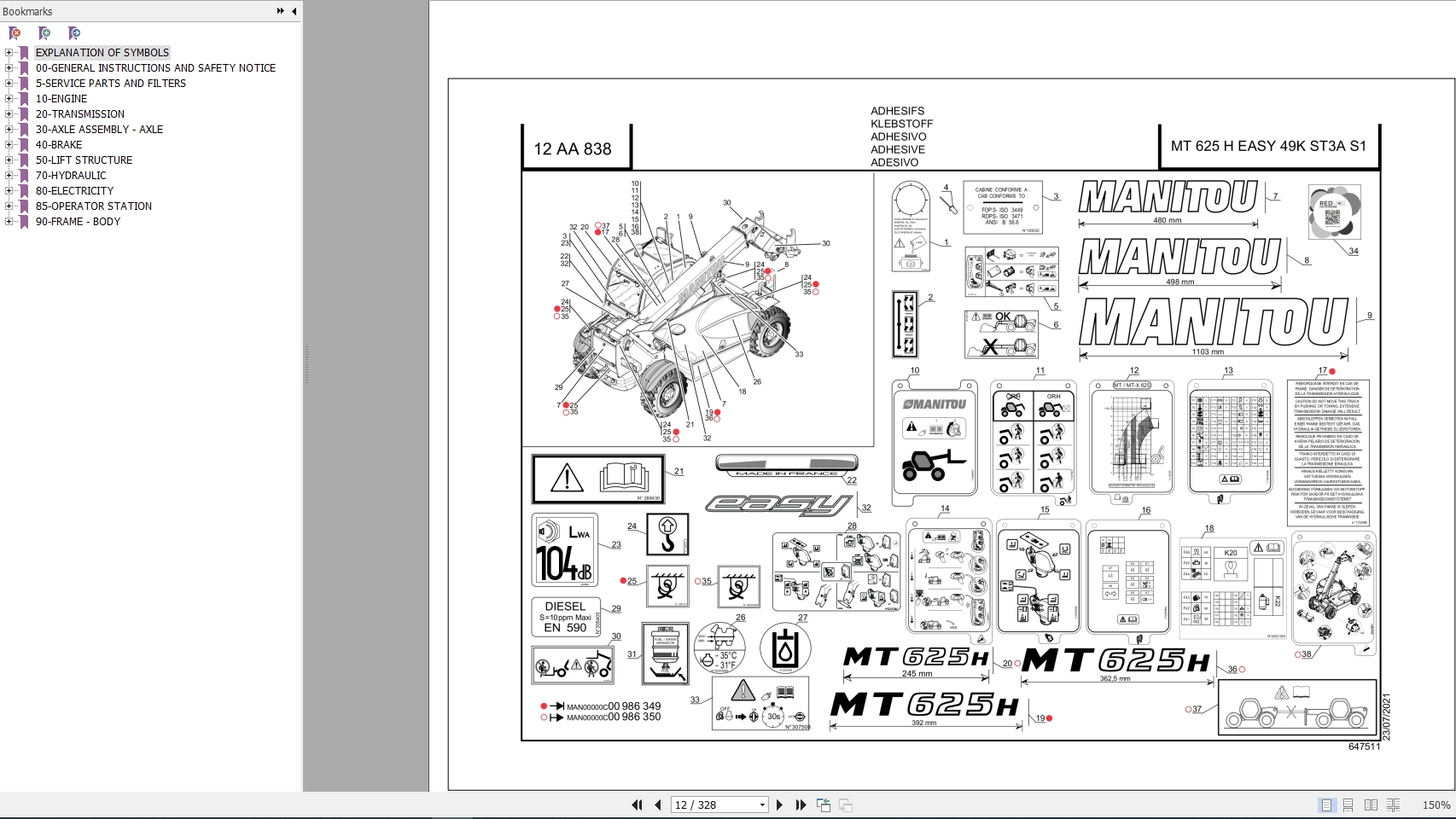Click the 'MADE IN FRANCE' badge decal

point(786,466)
